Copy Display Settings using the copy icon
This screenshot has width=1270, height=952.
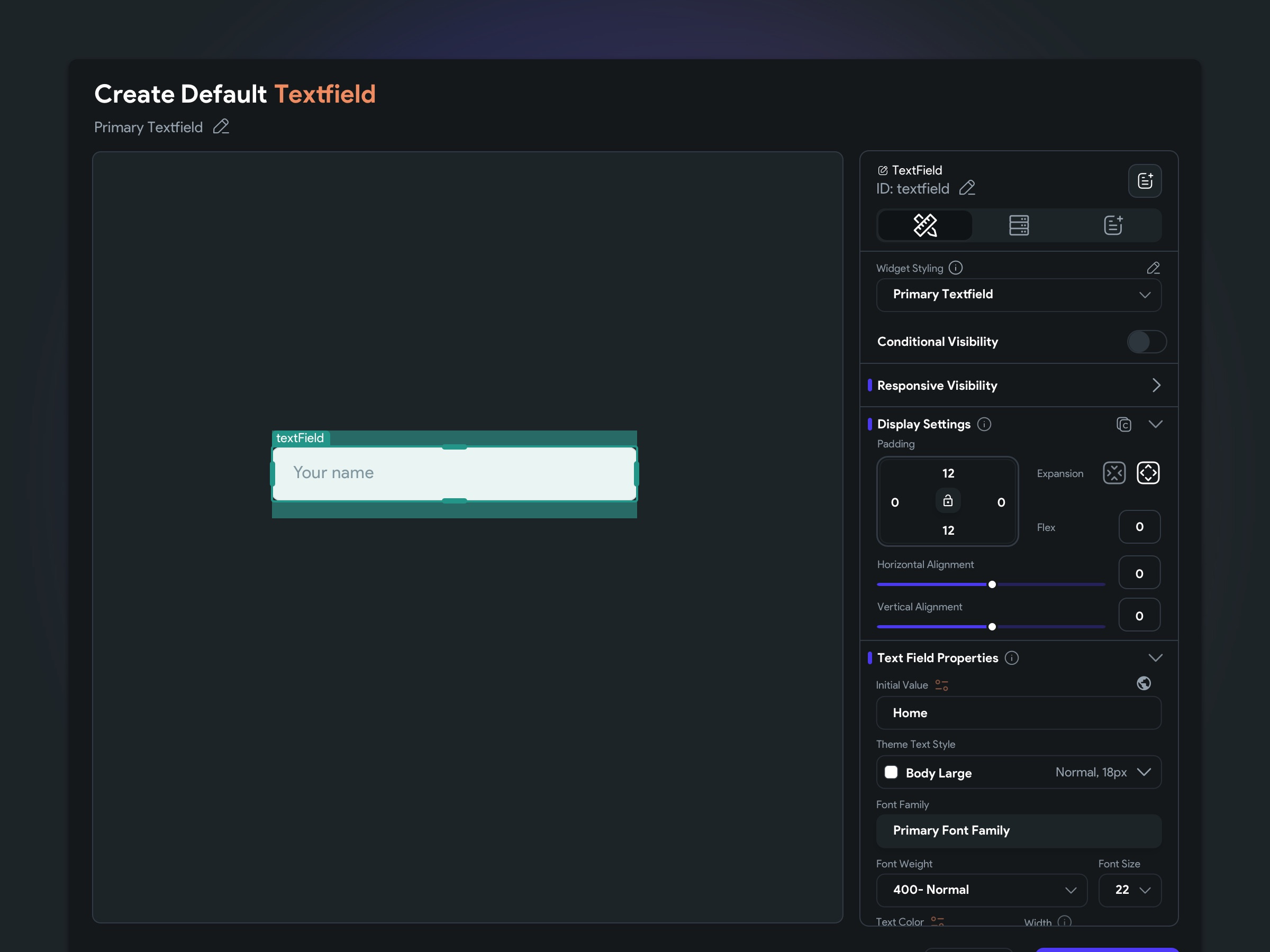(x=1124, y=425)
